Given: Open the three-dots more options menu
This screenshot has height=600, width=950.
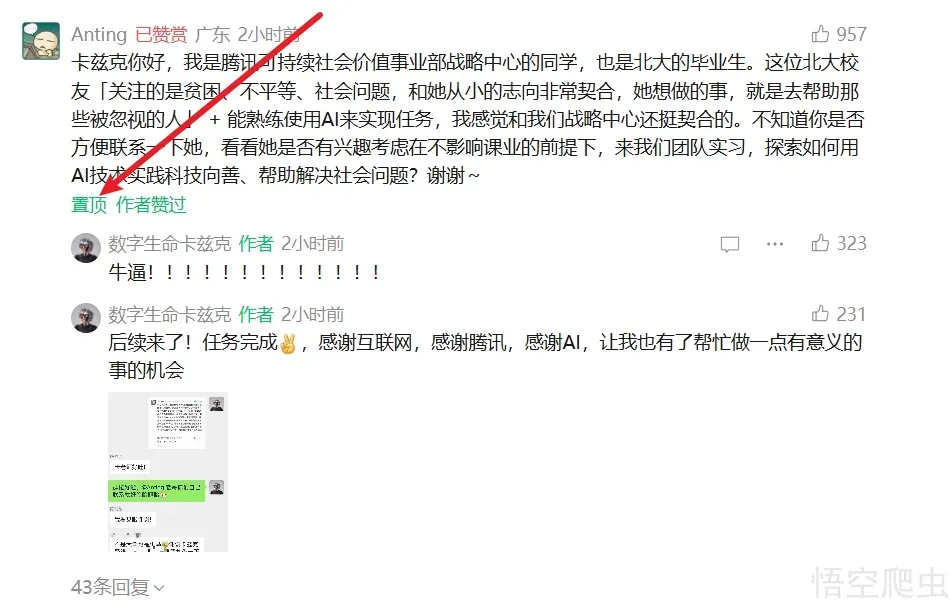Looking at the screenshot, I should click(x=775, y=244).
